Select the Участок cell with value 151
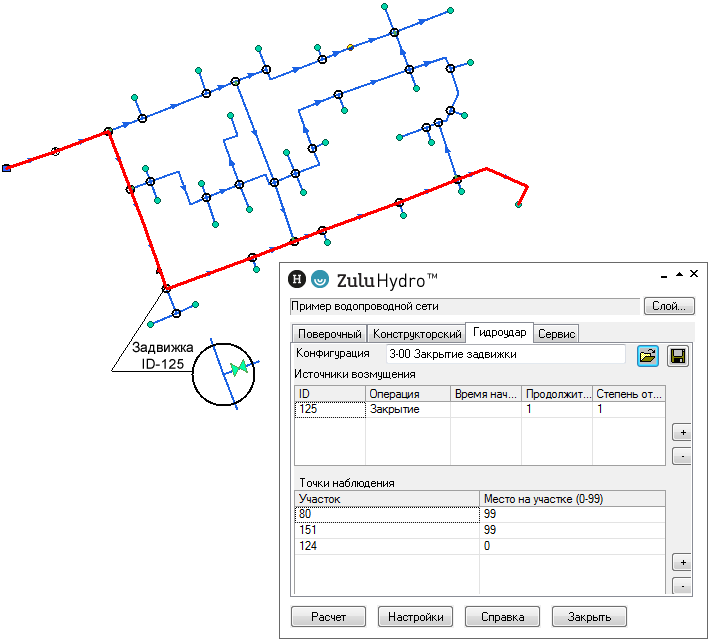The width and height of the screenshot is (708, 640). 387,529
